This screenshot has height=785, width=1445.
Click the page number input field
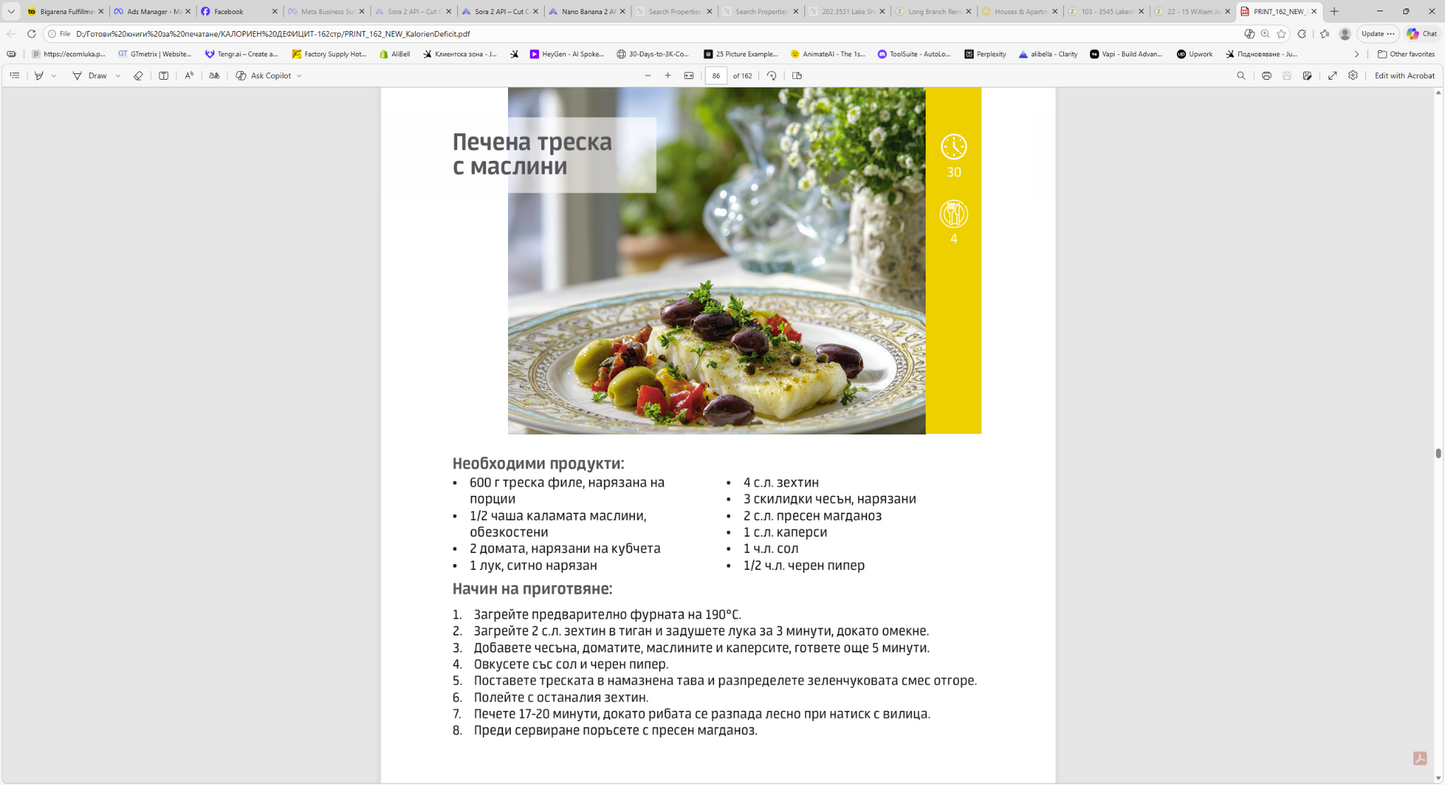tap(716, 76)
